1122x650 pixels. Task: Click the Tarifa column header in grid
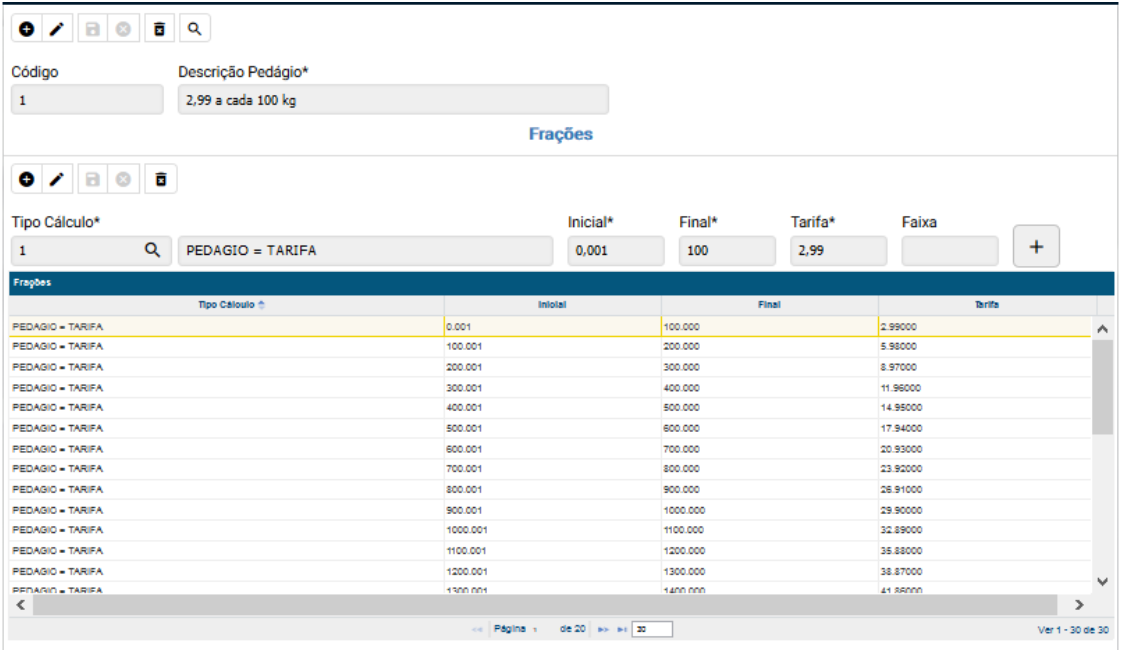pos(987,304)
